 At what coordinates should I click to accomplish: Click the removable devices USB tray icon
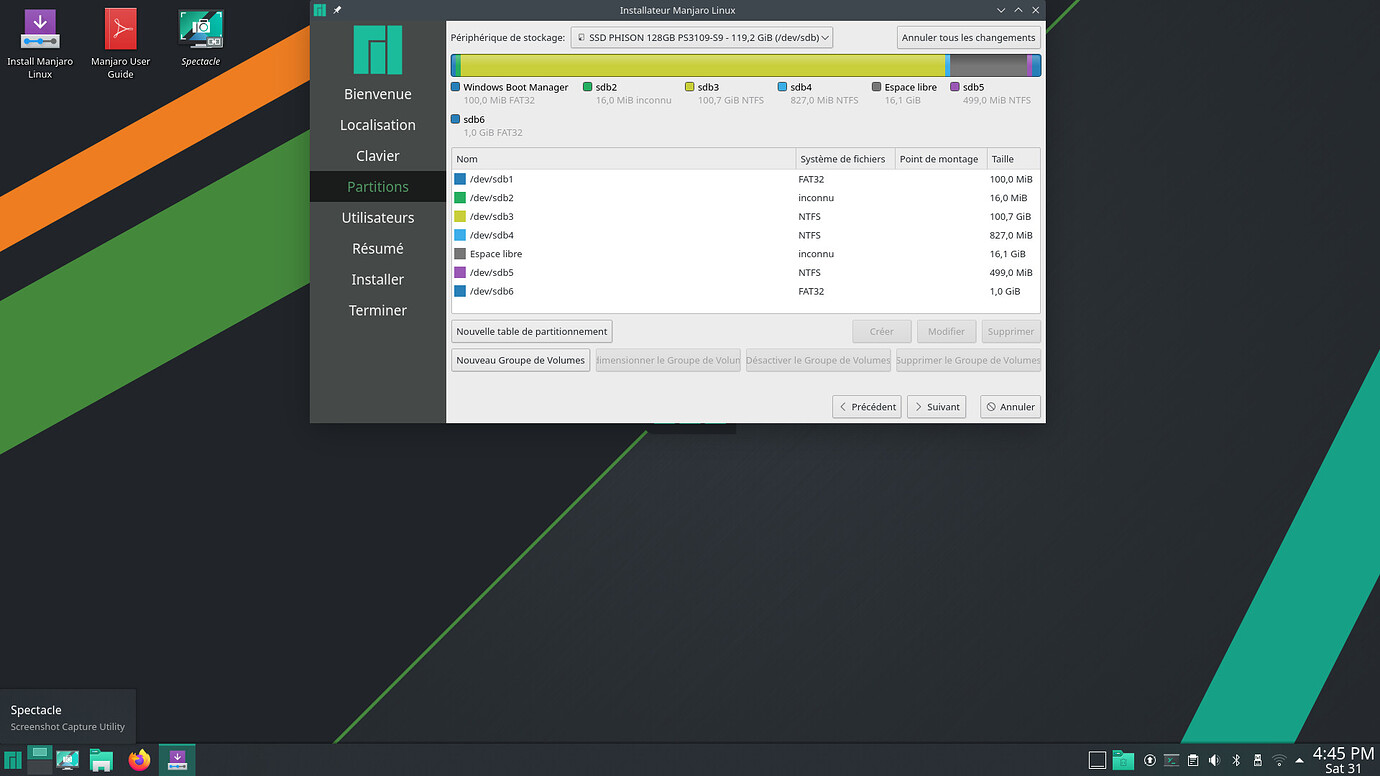(1257, 761)
